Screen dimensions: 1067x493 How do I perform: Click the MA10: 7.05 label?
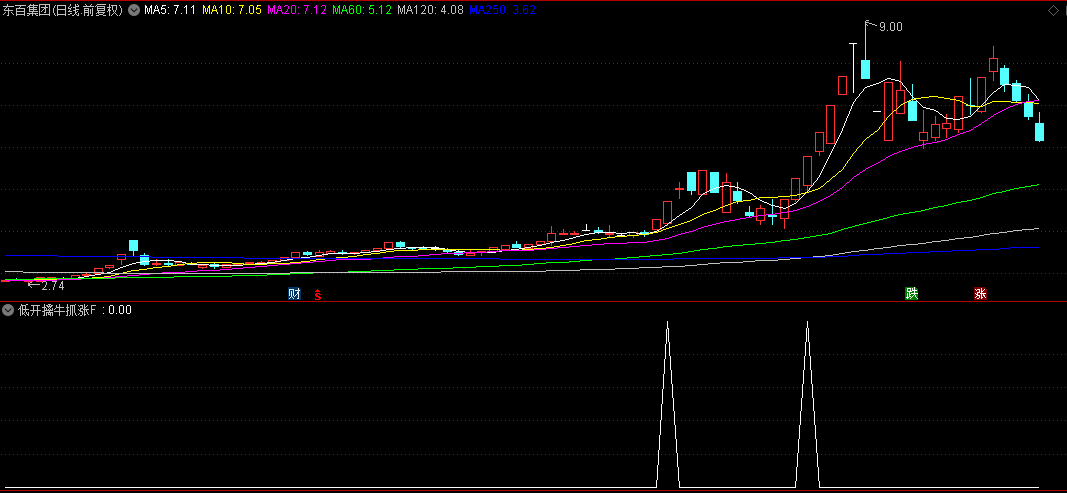[x=230, y=10]
